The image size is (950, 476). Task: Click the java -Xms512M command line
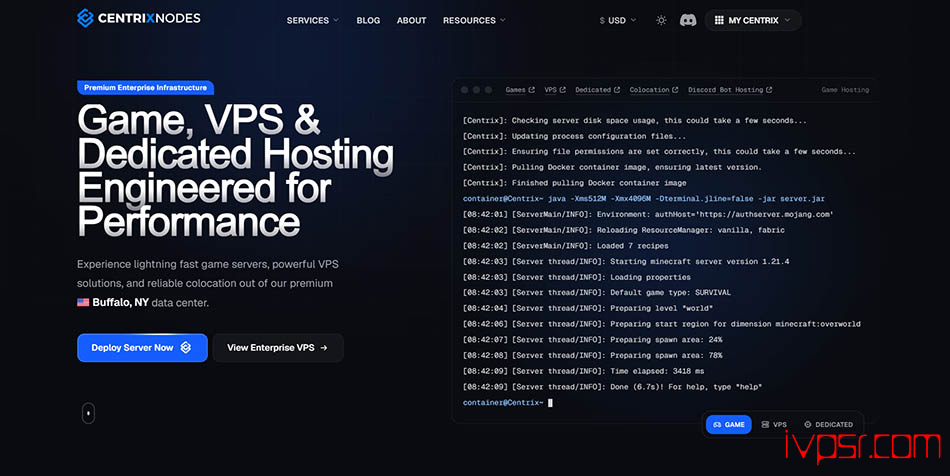click(643, 199)
